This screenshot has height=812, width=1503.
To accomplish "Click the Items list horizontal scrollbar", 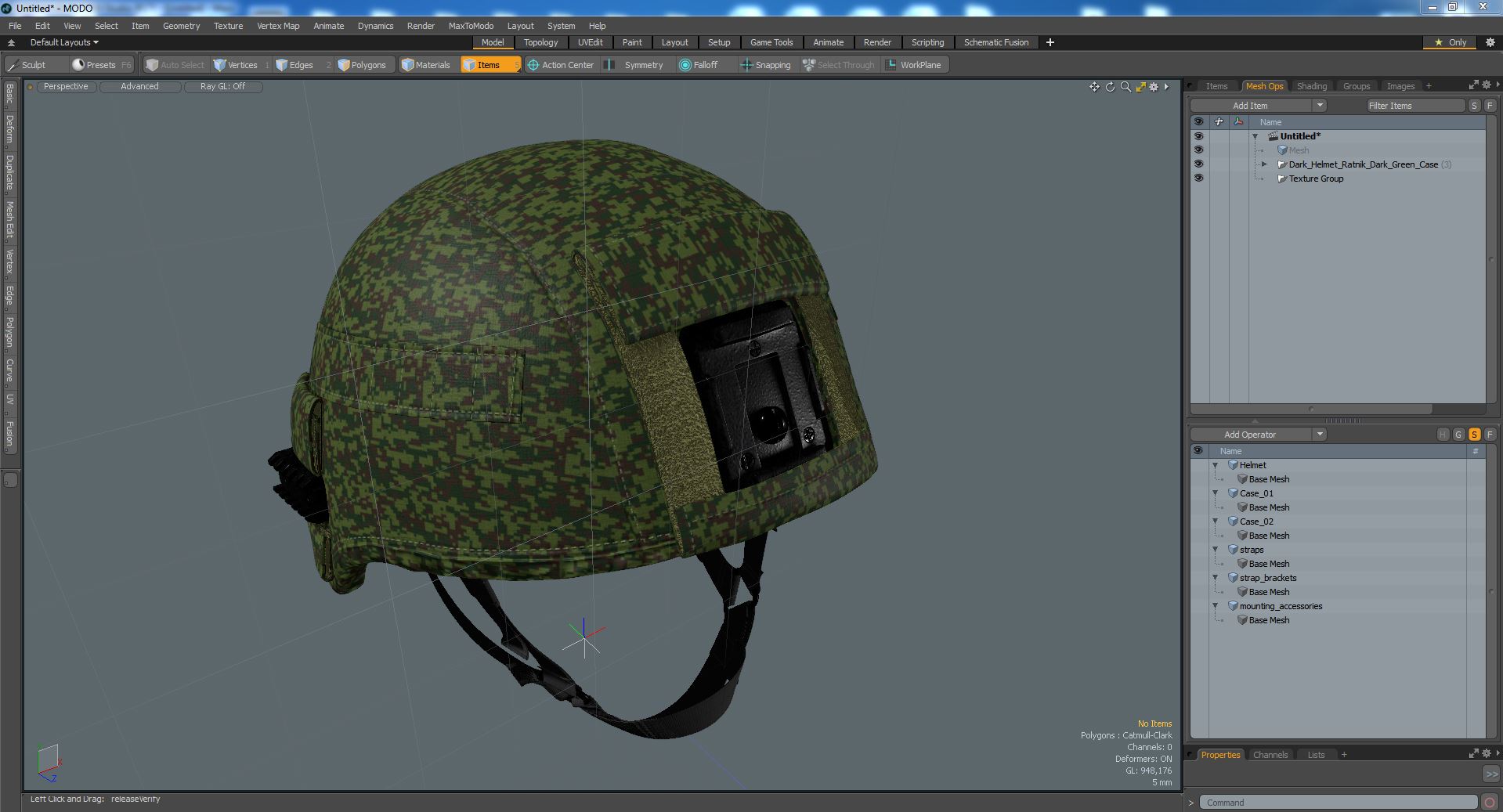I will pos(1311,409).
